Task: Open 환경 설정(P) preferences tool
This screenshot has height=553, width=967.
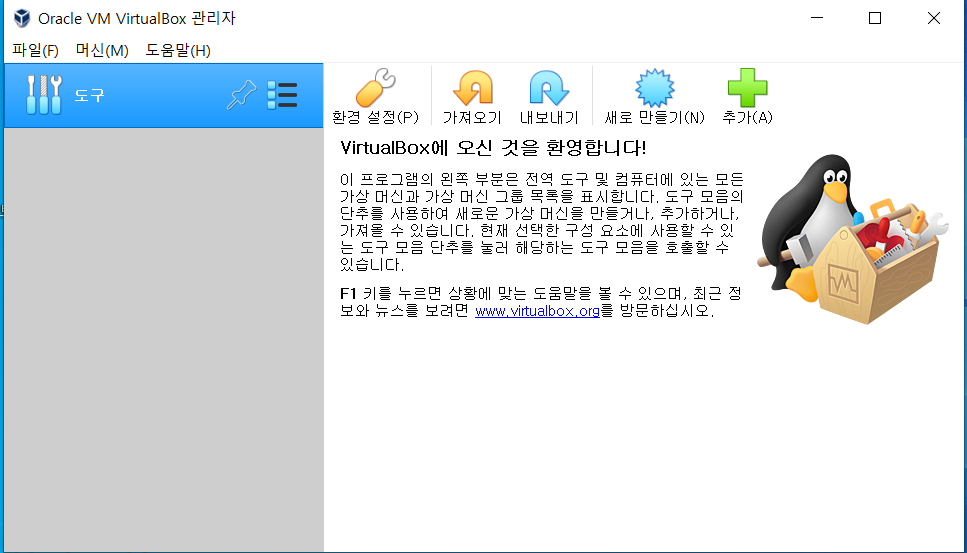Action: click(375, 96)
